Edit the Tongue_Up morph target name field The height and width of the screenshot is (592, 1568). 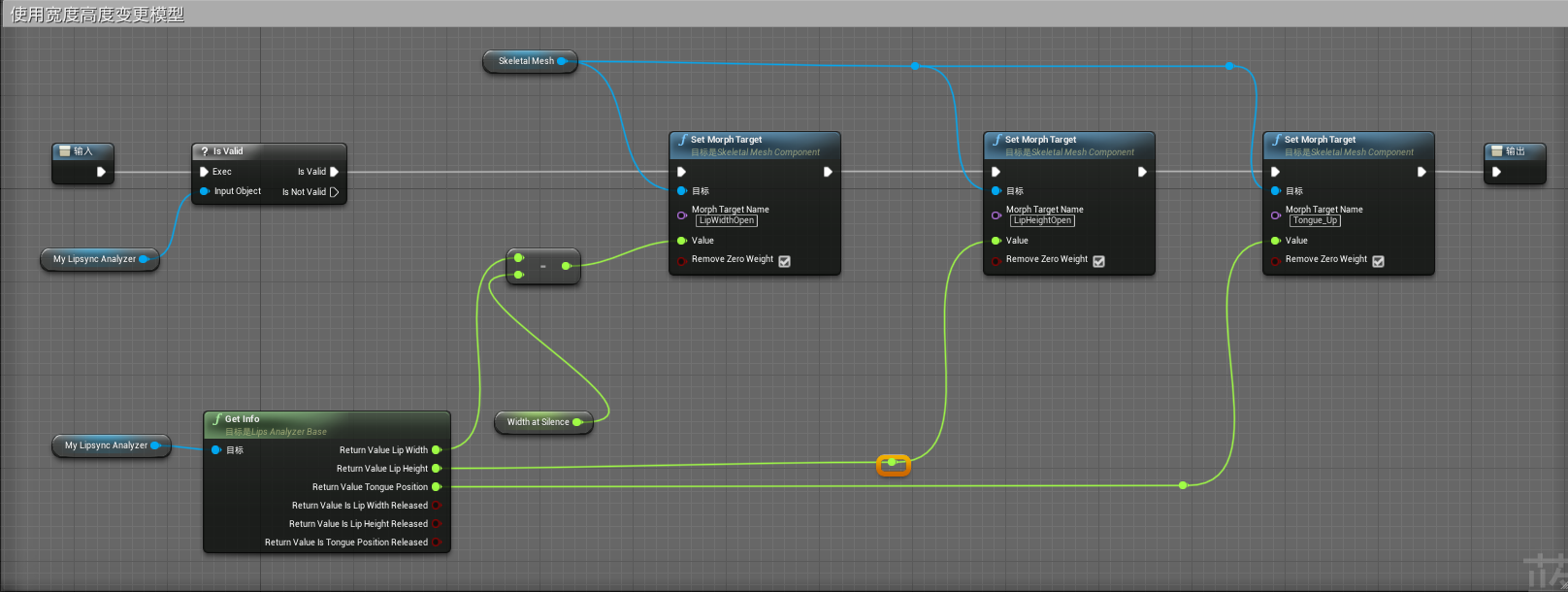pos(1316,220)
